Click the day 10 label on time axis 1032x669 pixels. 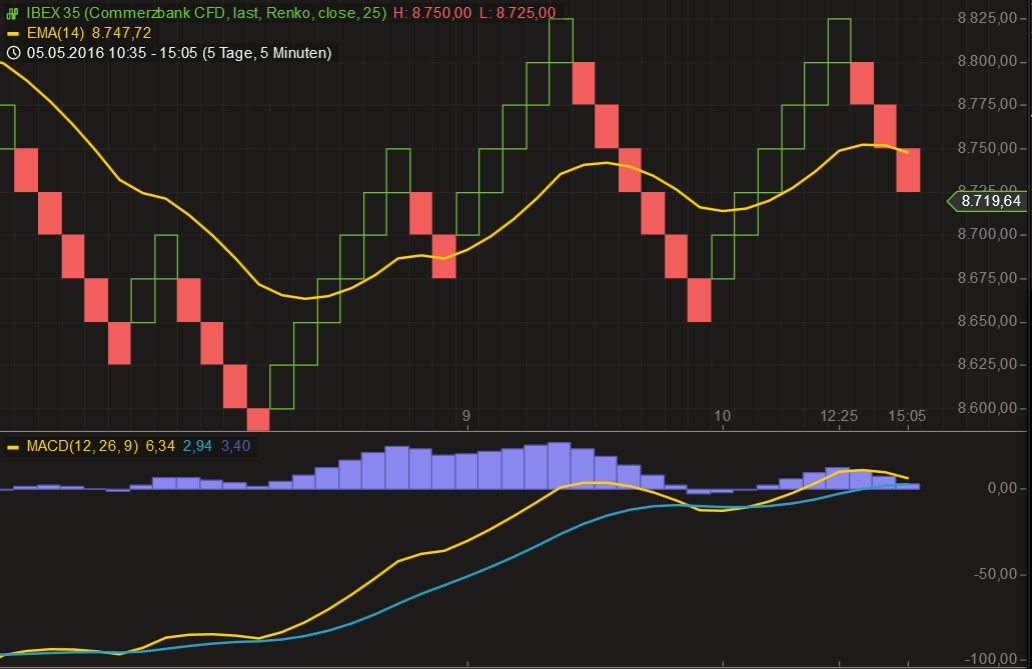point(723,415)
